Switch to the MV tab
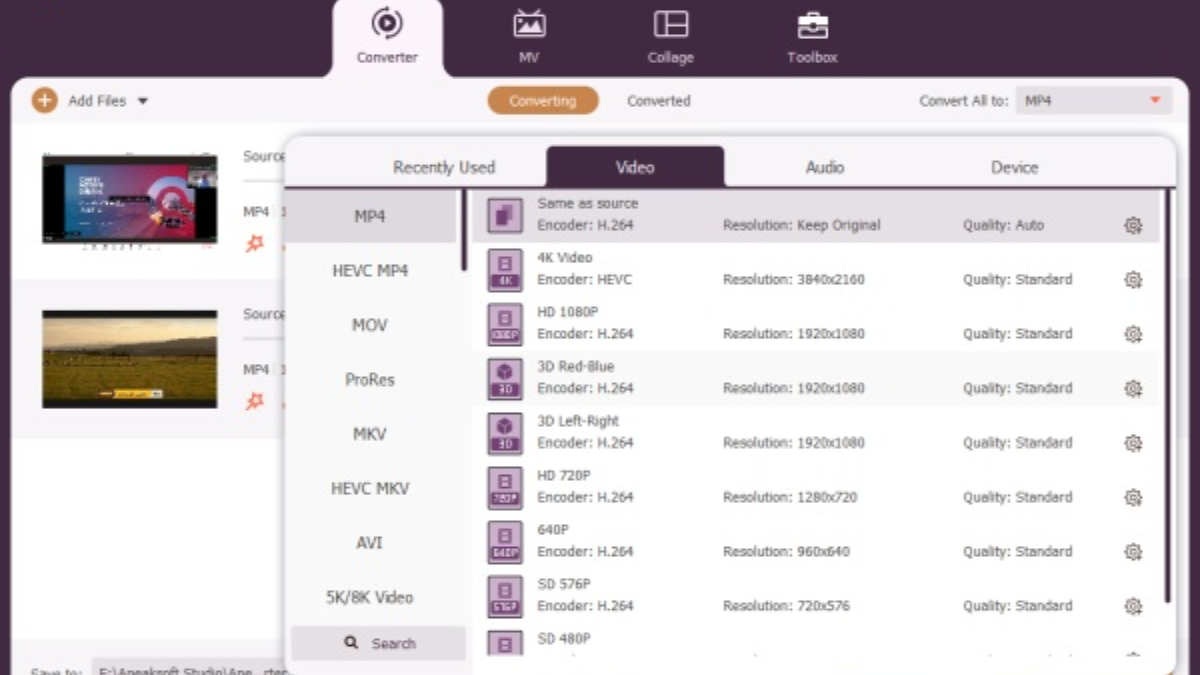The height and width of the screenshot is (675, 1200). click(x=529, y=37)
